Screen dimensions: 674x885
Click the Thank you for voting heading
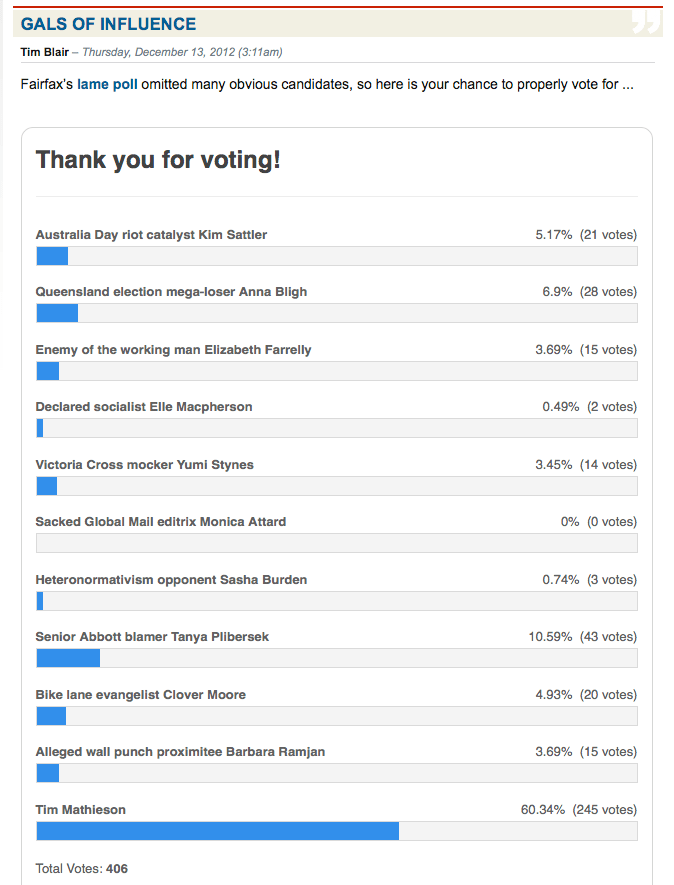[x=158, y=160]
